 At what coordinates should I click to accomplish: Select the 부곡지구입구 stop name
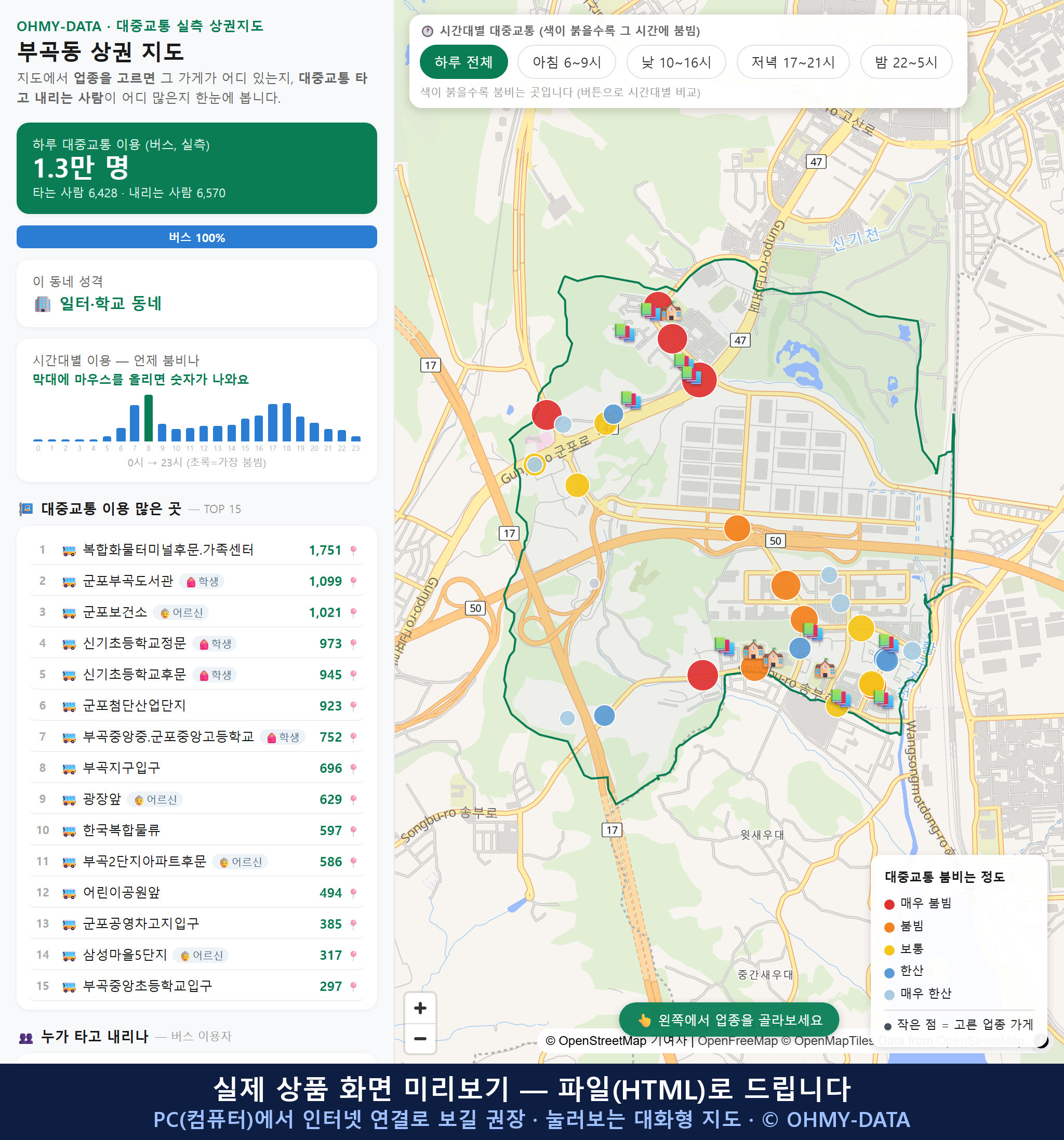122,768
